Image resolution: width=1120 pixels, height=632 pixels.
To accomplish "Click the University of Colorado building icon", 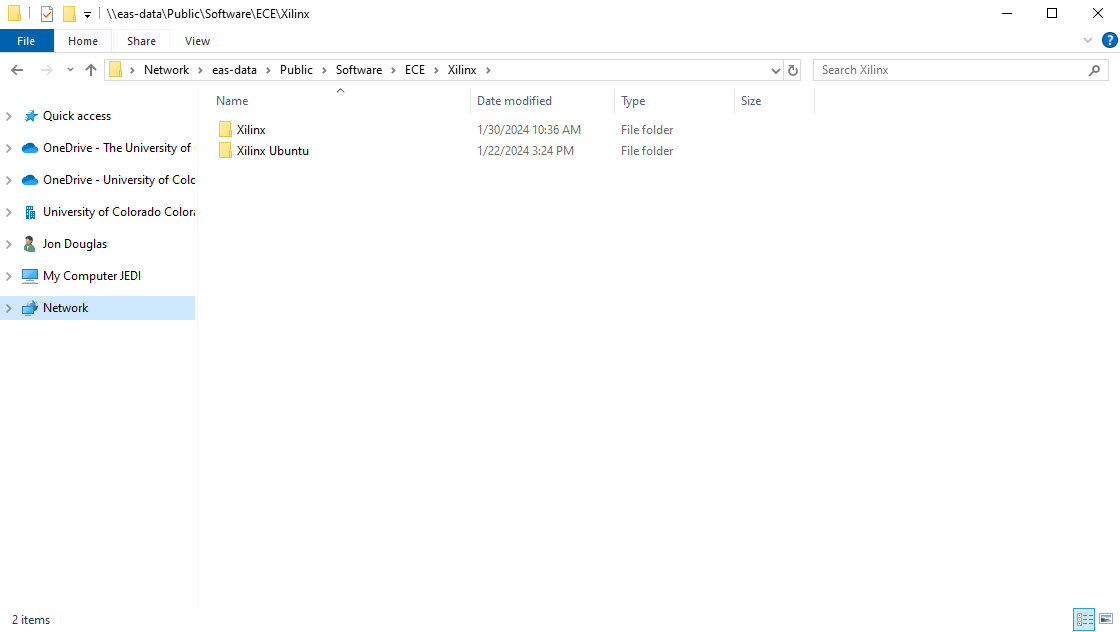I will (30, 212).
